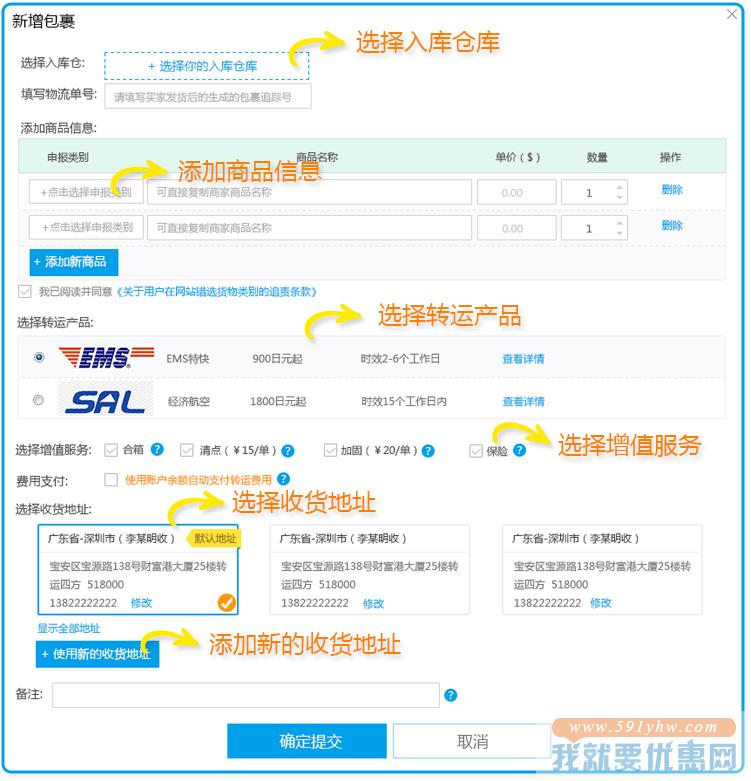Image resolution: width=751 pixels, height=781 pixels.
Task: Select EMS特快 shipping radio button
Action: tap(39, 357)
